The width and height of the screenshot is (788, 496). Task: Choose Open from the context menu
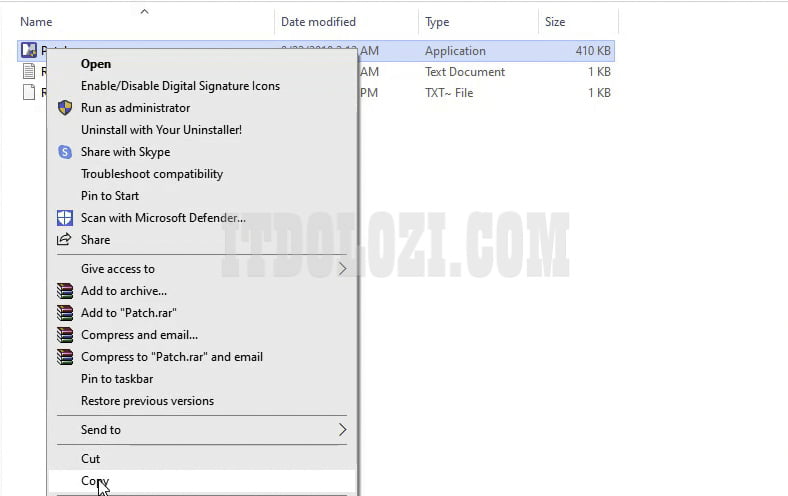96,64
